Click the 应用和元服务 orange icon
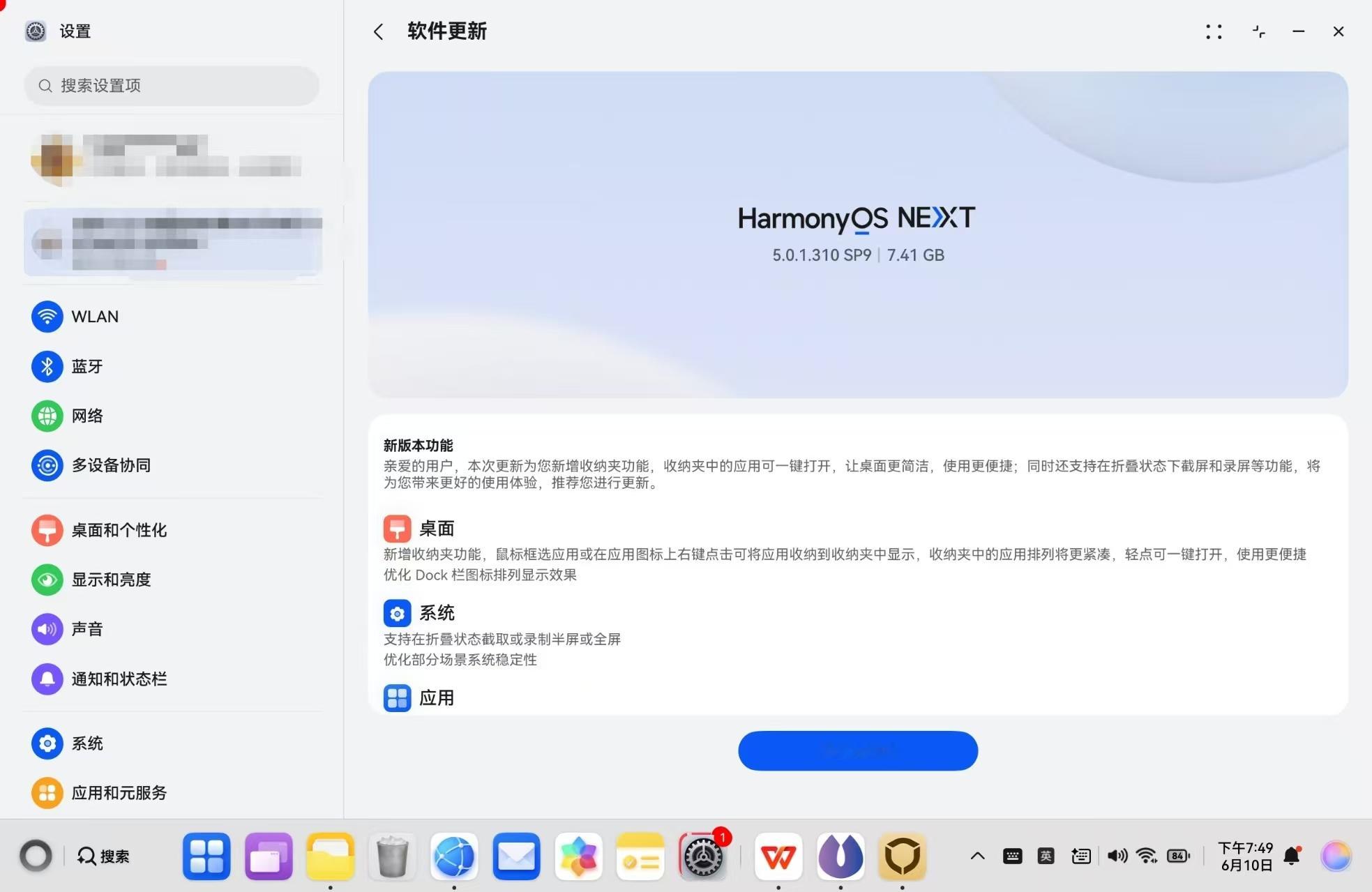Image resolution: width=1372 pixels, height=892 pixels. tap(47, 793)
